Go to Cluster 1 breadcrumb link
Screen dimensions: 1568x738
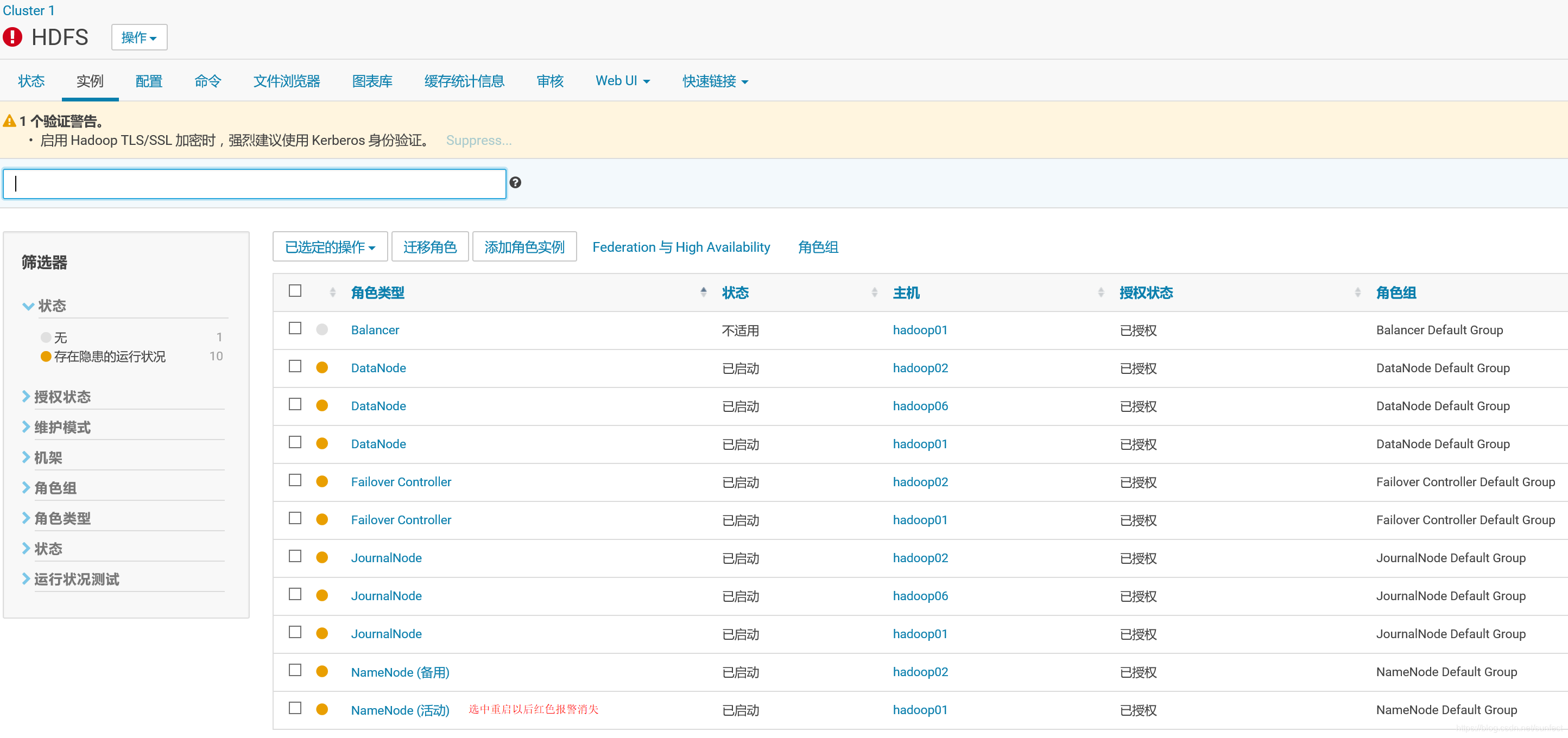pyautogui.click(x=29, y=10)
